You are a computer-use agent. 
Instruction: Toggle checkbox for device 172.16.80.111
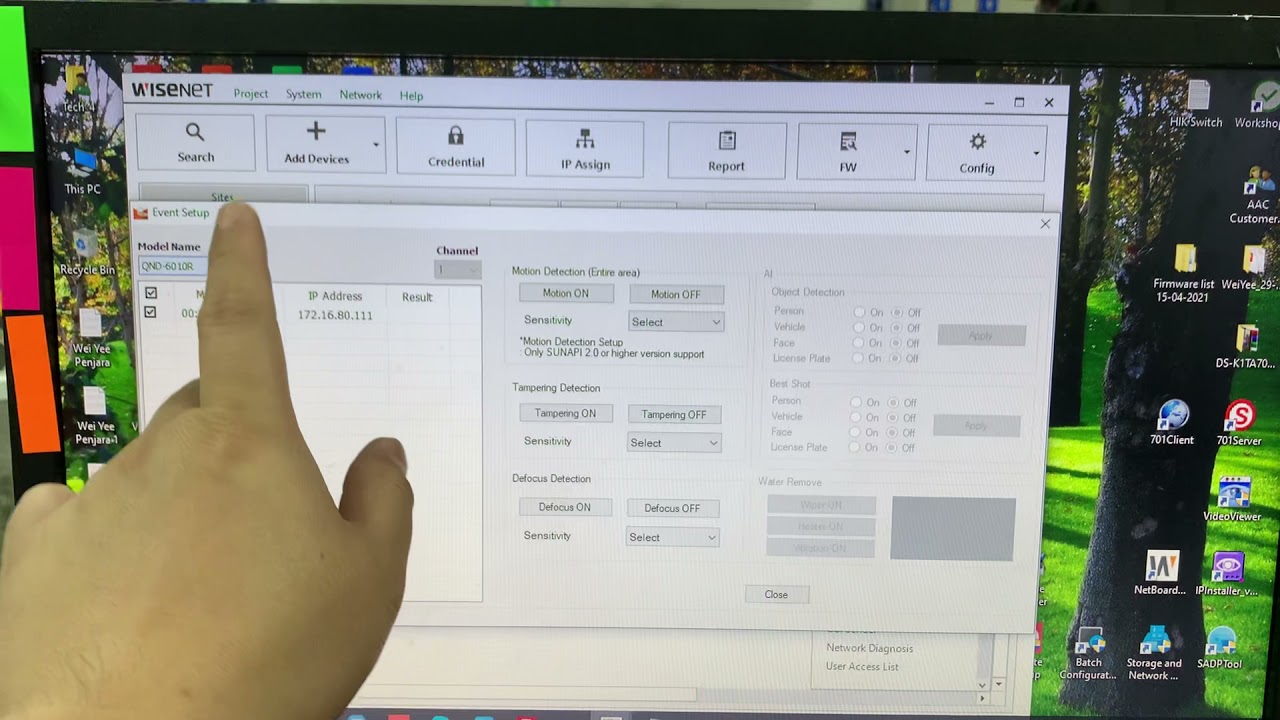[x=150, y=312]
